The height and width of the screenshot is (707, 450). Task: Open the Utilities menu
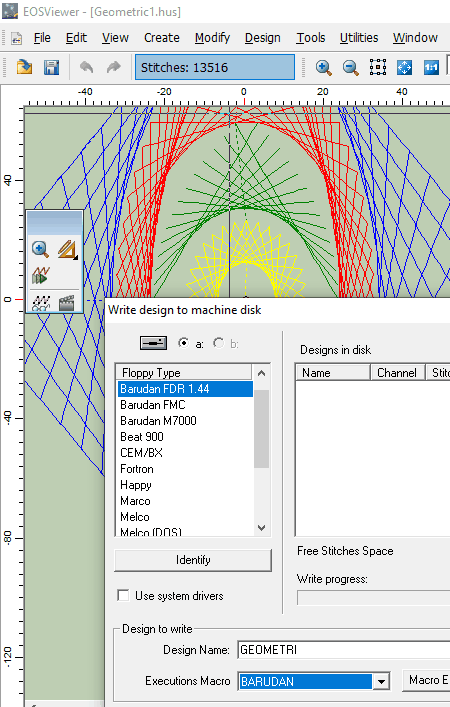click(359, 38)
